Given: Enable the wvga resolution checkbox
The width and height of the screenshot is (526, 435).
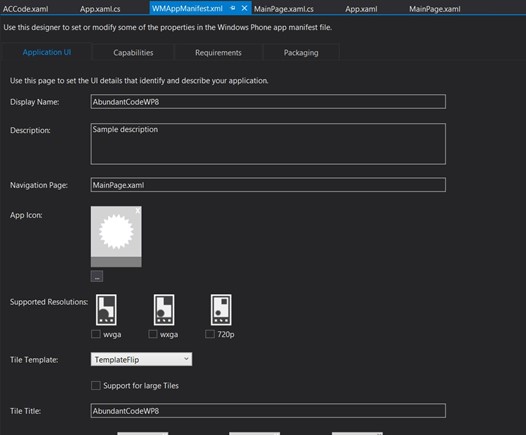Looking at the screenshot, I should (x=96, y=334).
